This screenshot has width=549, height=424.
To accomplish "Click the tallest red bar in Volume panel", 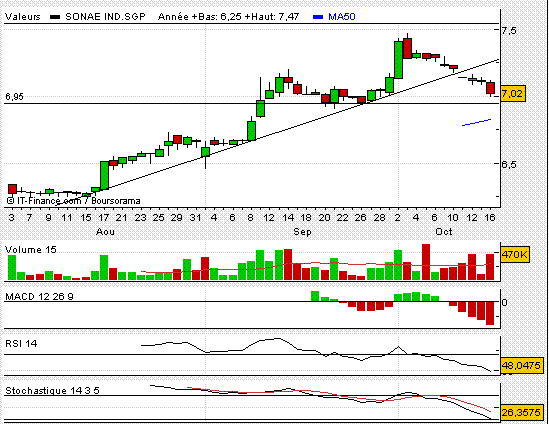I will coord(426,262).
